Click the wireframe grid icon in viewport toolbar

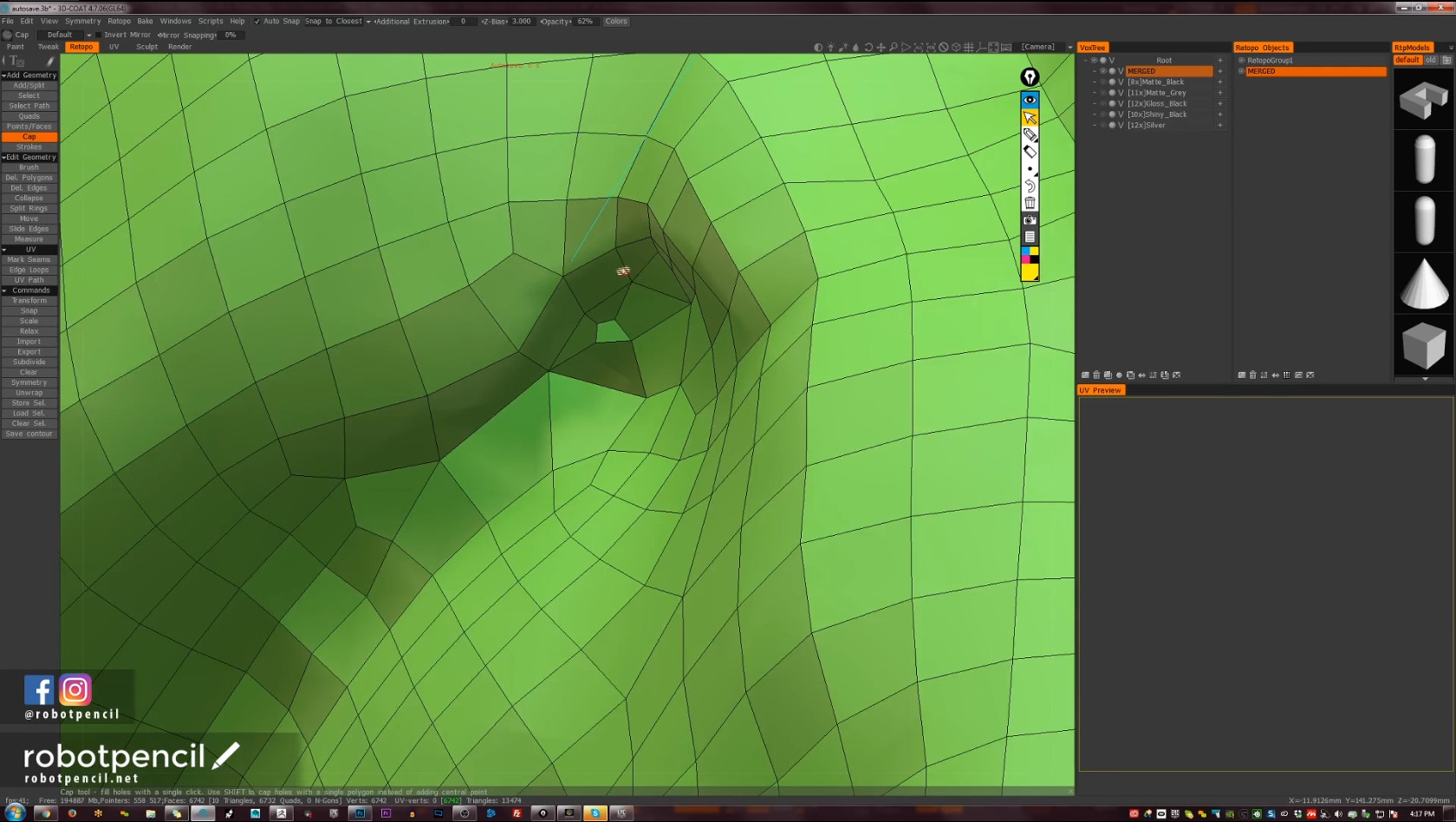click(969, 47)
